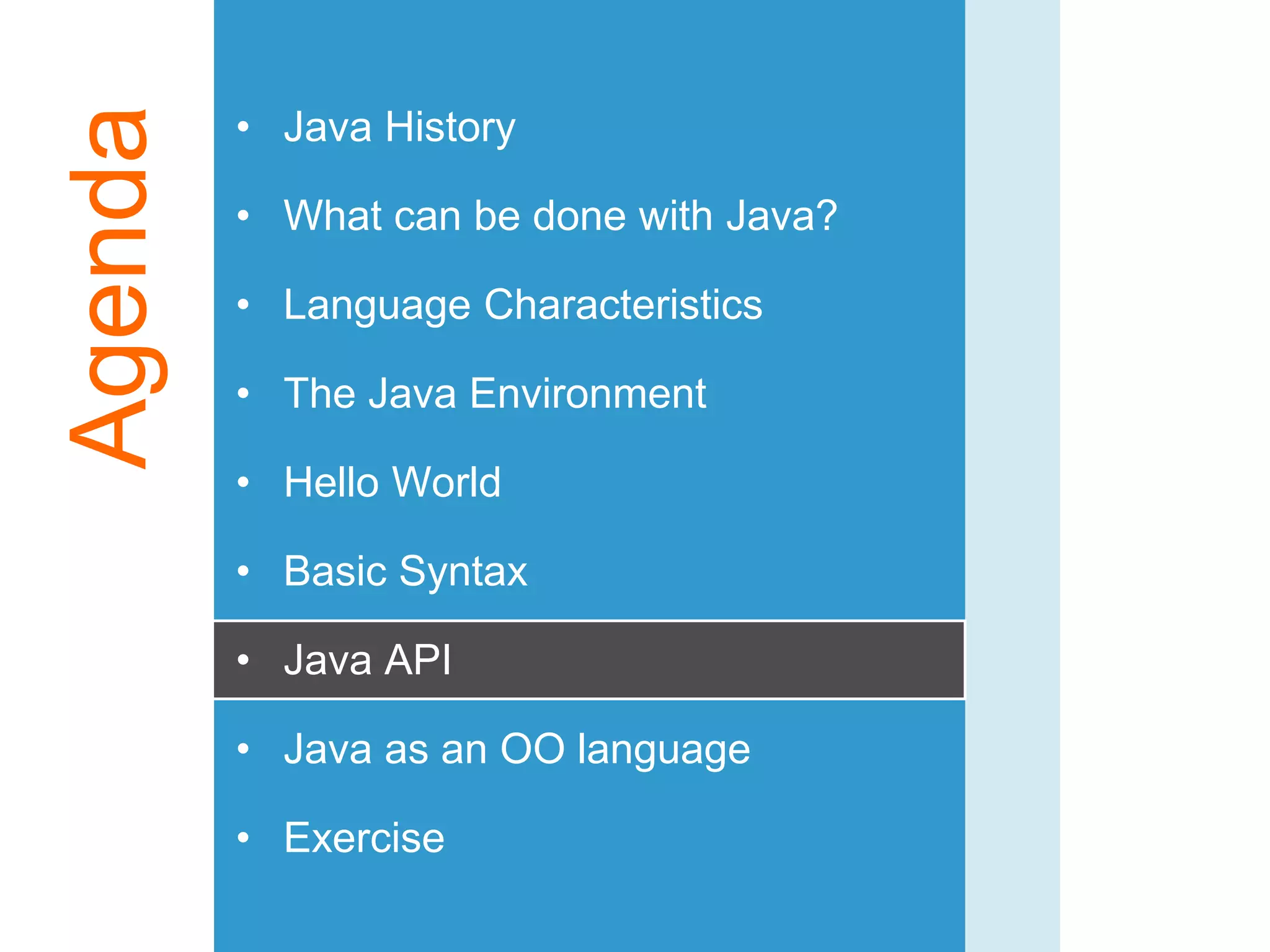The height and width of the screenshot is (952, 1270).
Task: Select the 'Basic Syntax' agenda item
Action: pyautogui.click(x=406, y=572)
